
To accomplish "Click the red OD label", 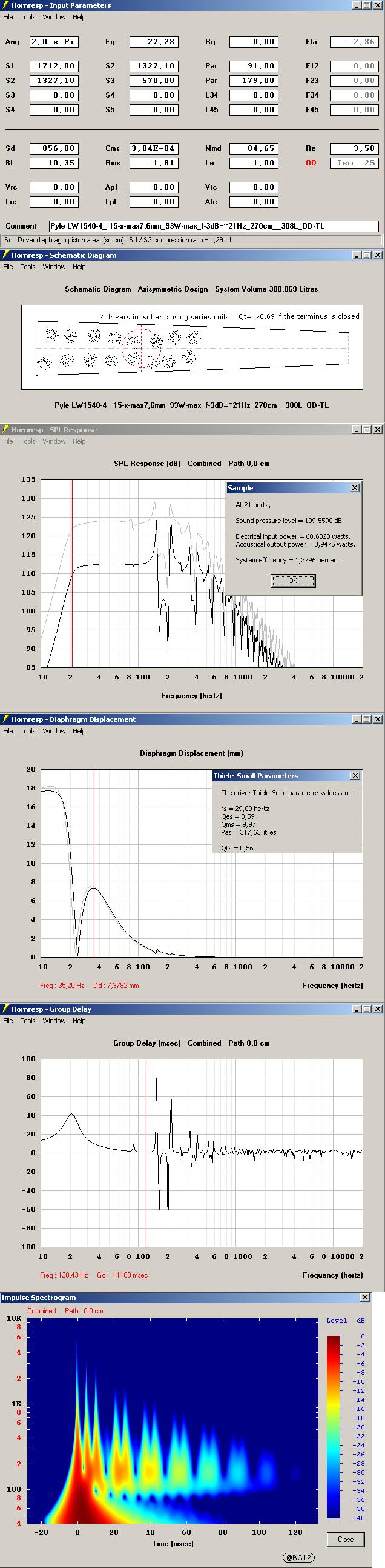I will (311, 163).
